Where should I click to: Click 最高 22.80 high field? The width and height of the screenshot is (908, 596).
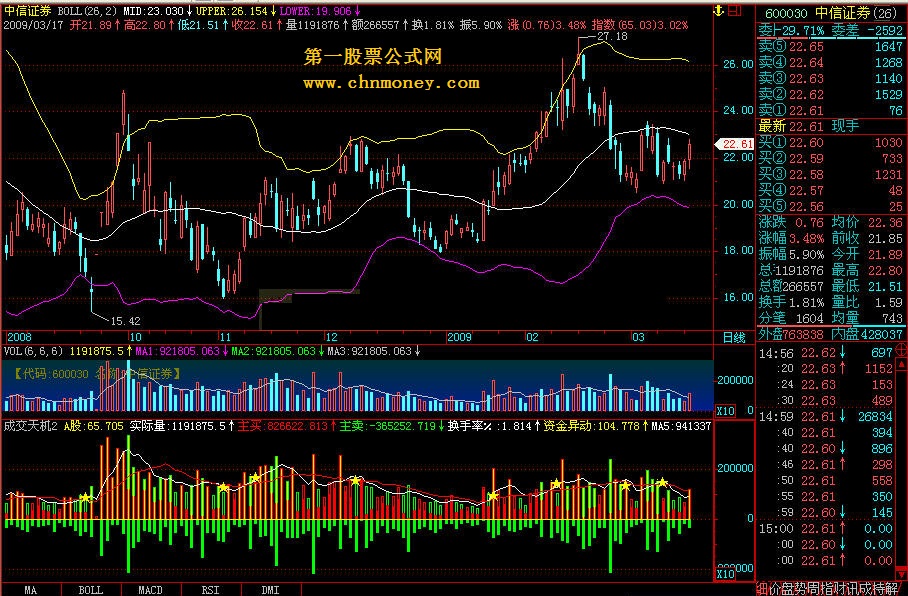[867, 270]
